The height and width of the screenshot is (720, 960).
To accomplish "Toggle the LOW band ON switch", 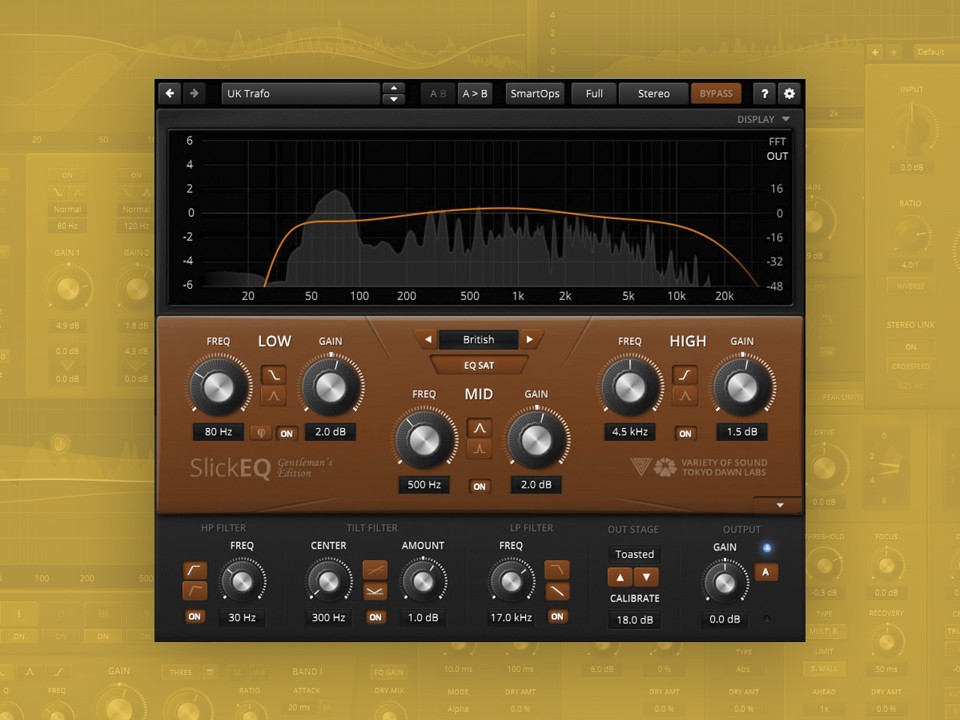I will click(x=287, y=433).
